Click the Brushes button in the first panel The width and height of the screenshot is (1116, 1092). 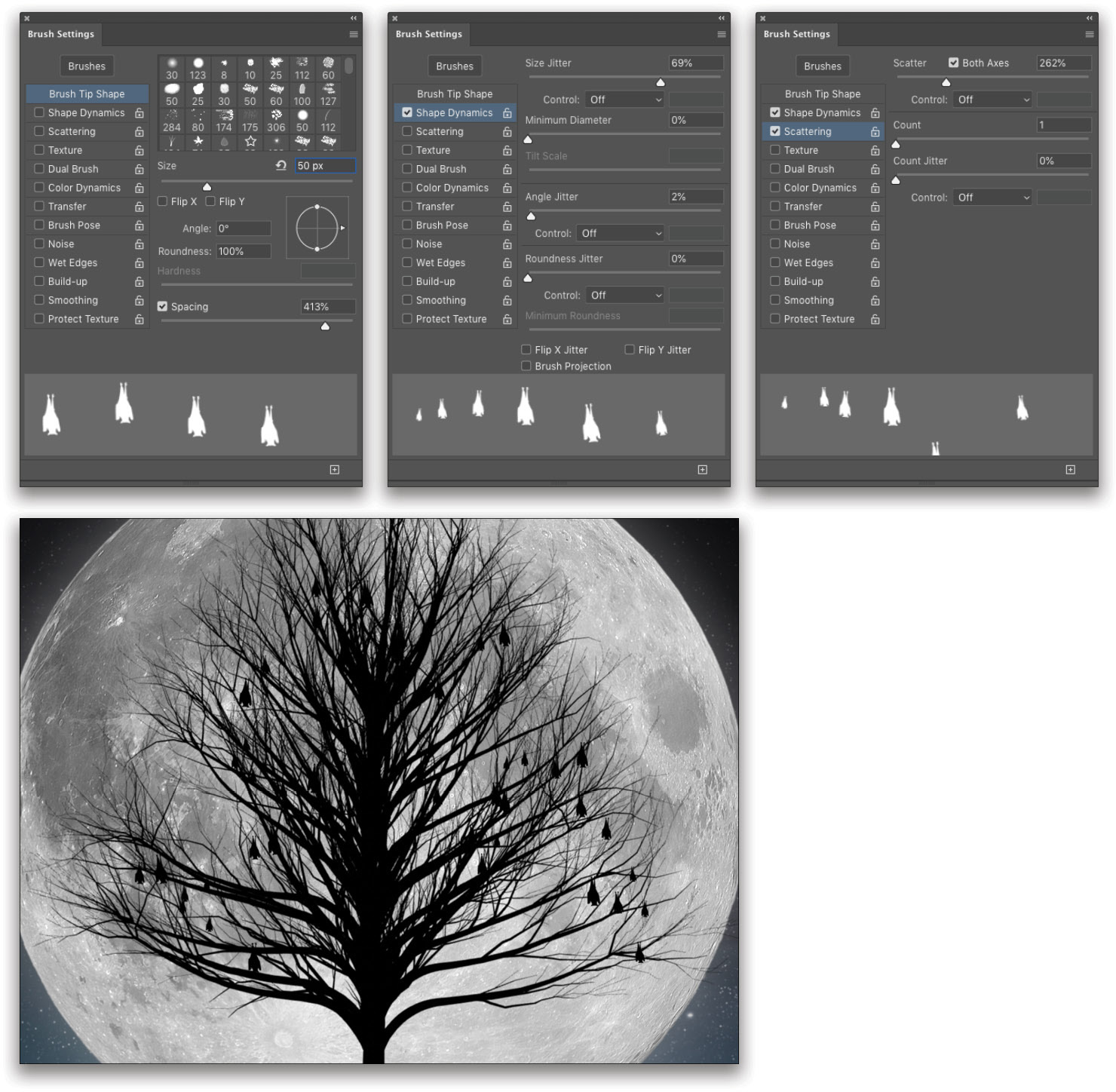(86, 66)
